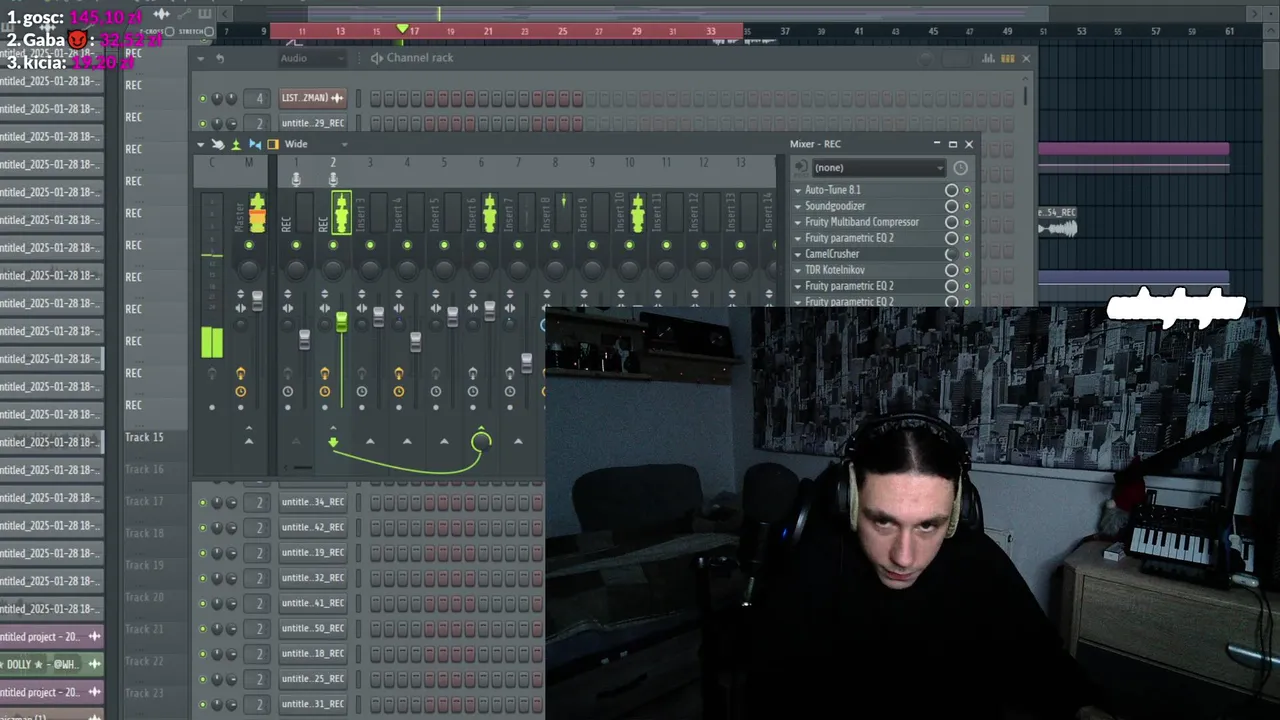Click the mixer multi-touch hand icon

218,144
